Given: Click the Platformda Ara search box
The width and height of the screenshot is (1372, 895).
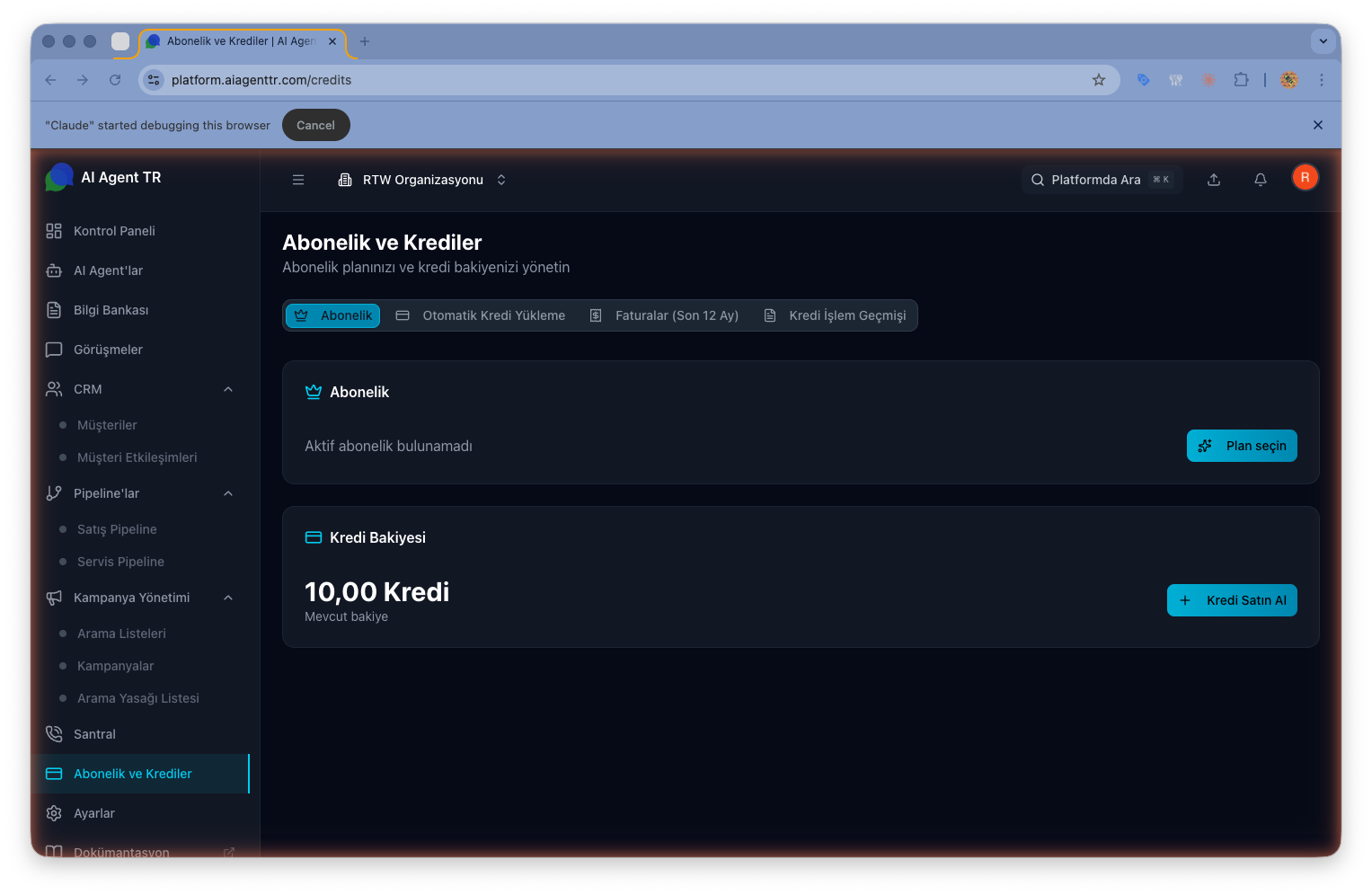Looking at the screenshot, I should click(x=1102, y=180).
